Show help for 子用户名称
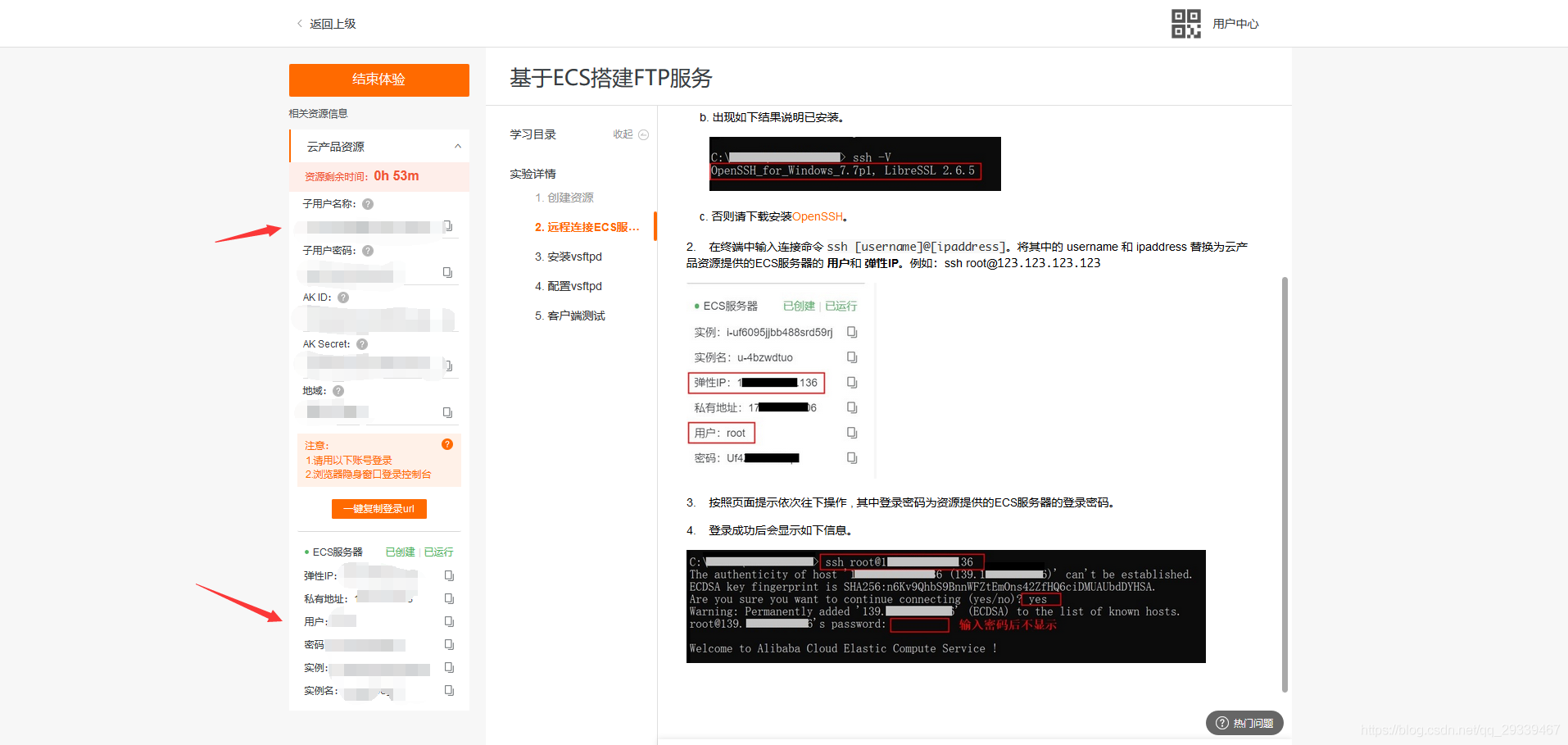1568x745 pixels. 368,204
